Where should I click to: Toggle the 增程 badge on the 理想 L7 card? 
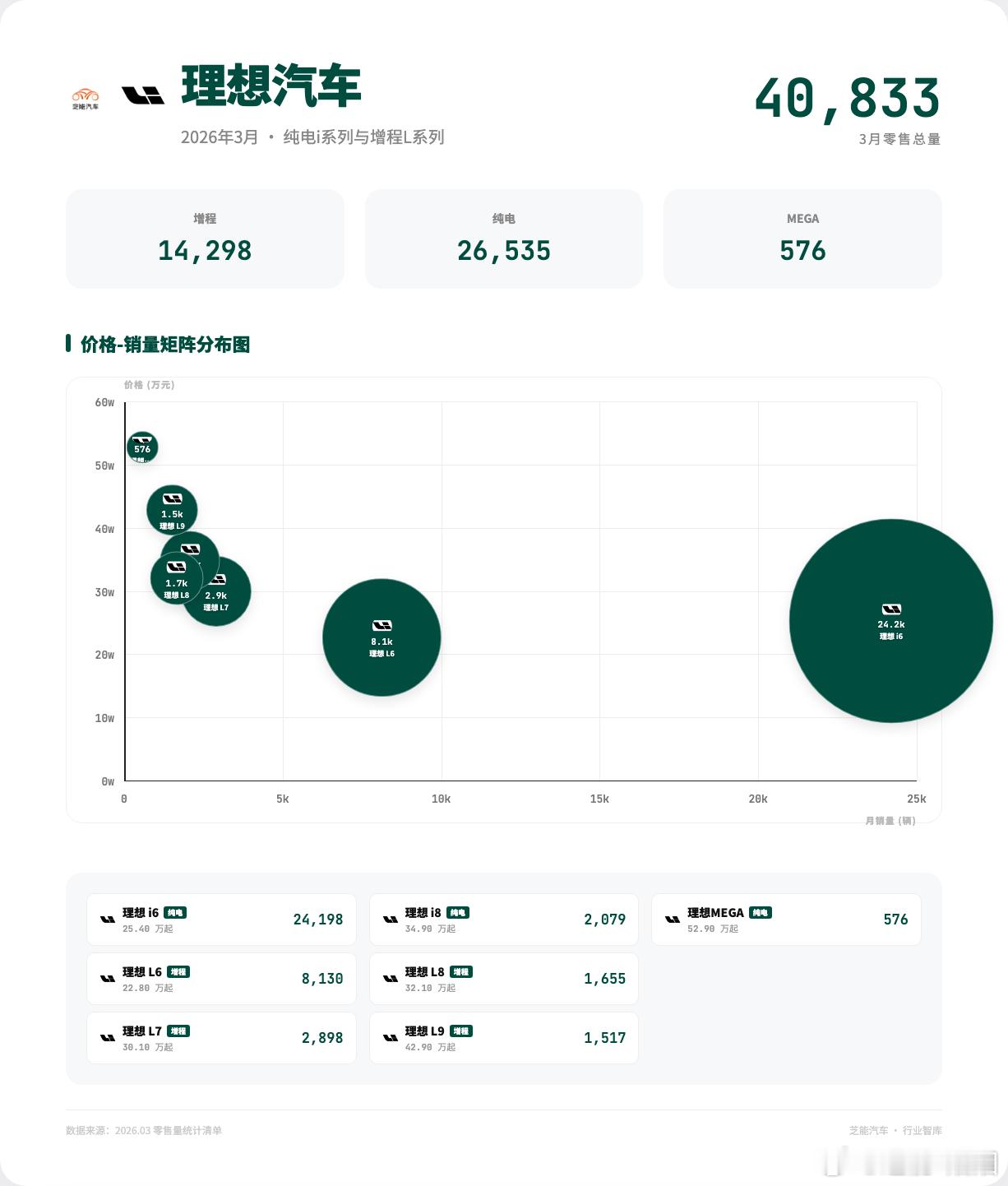[177, 1030]
